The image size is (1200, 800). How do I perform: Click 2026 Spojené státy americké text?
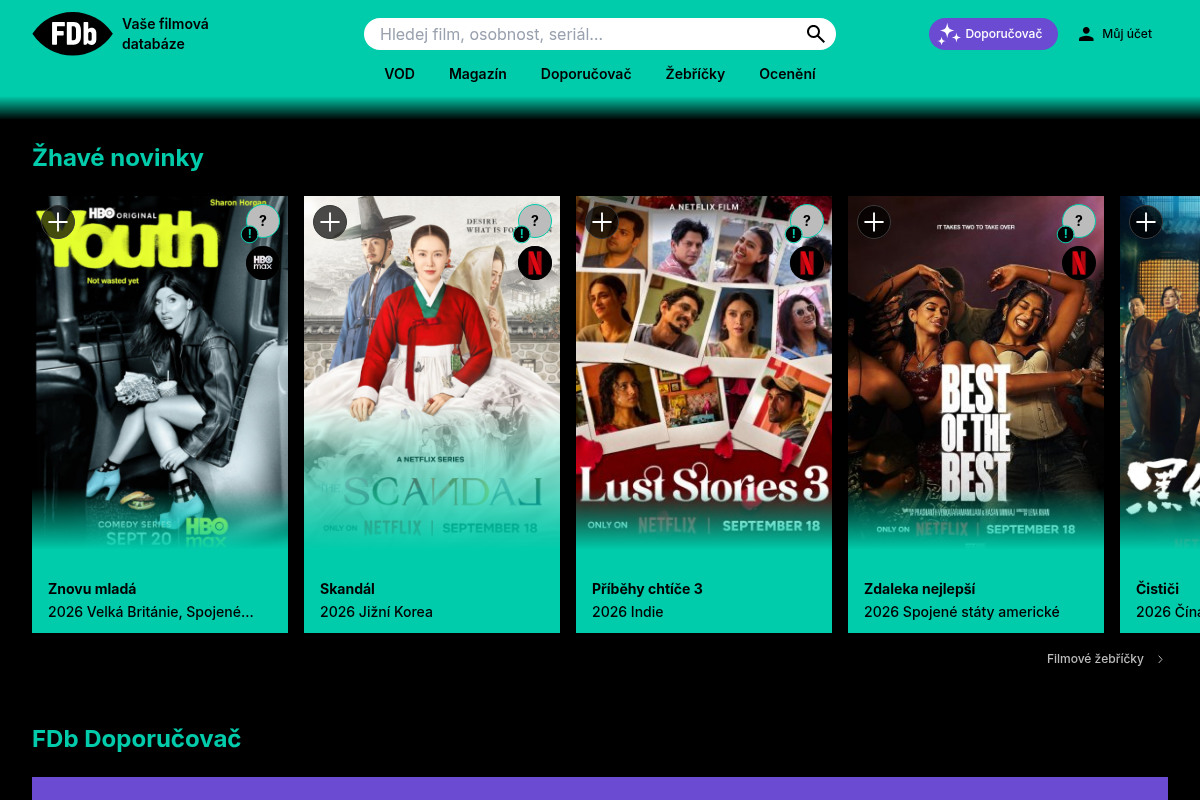[x=962, y=612]
